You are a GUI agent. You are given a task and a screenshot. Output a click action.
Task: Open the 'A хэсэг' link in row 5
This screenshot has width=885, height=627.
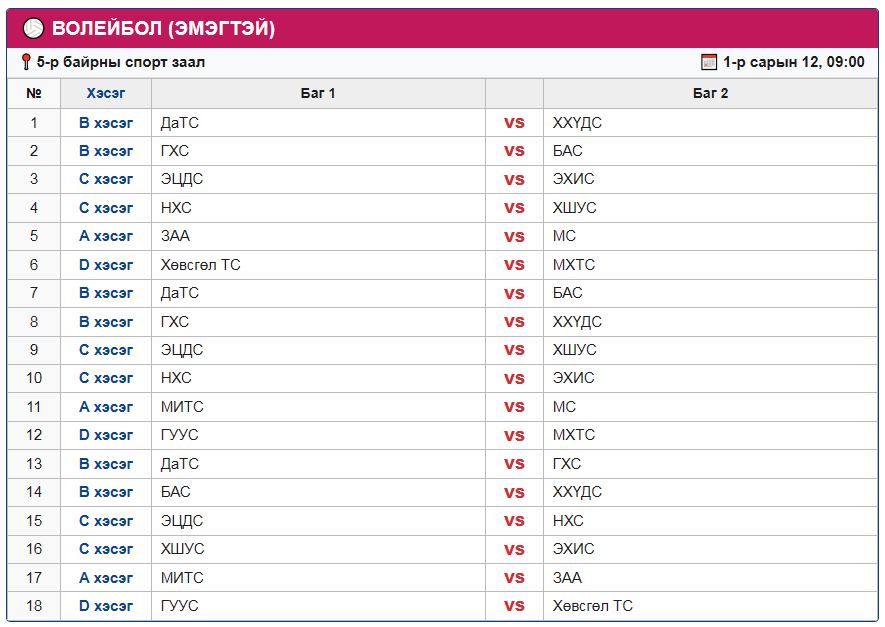(x=106, y=236)
